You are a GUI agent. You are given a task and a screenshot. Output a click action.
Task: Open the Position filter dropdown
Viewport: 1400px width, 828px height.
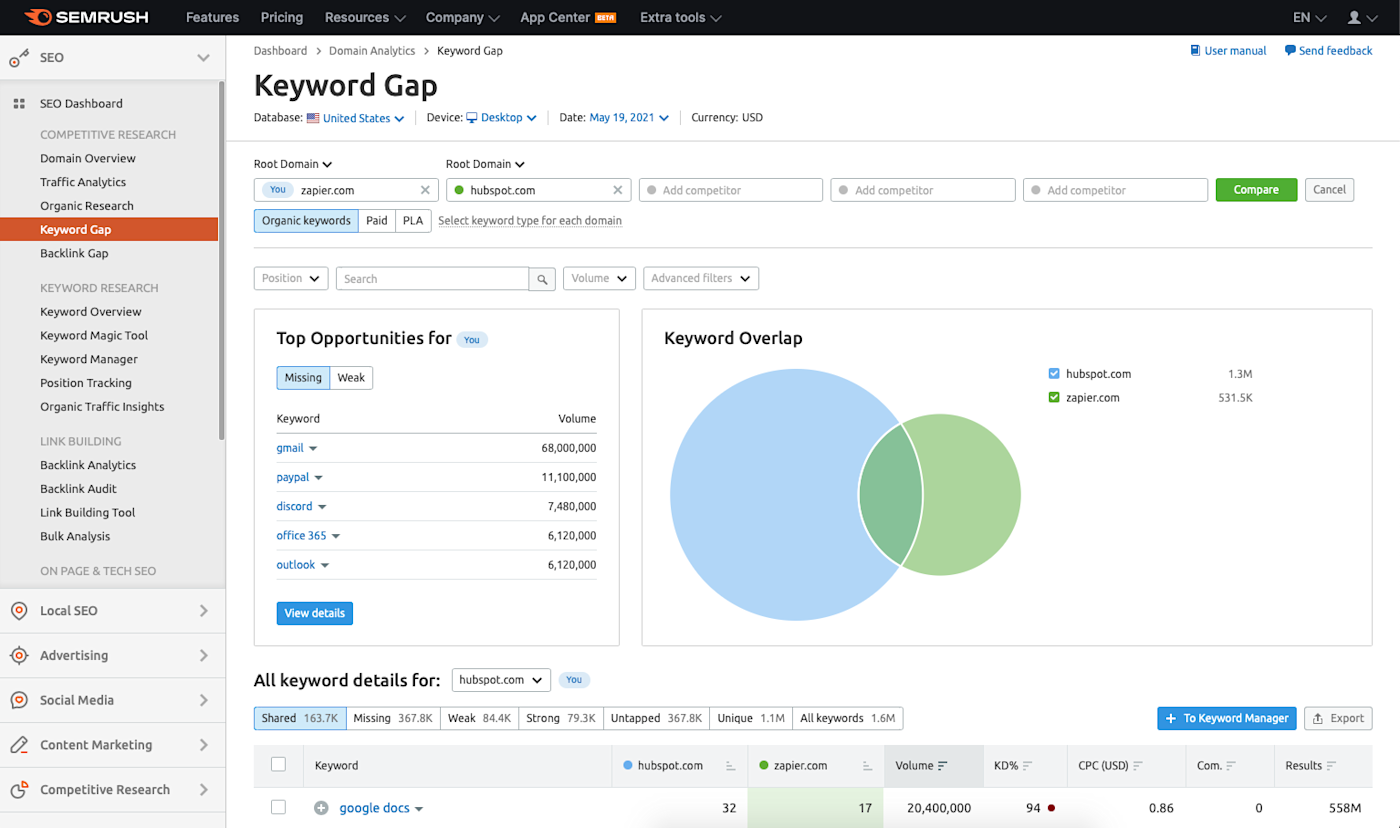tap(291, 278)
